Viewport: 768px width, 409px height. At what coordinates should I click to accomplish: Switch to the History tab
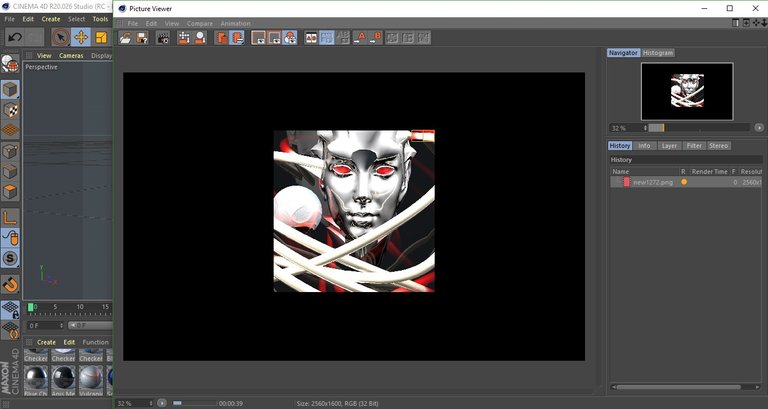(620, 146)
